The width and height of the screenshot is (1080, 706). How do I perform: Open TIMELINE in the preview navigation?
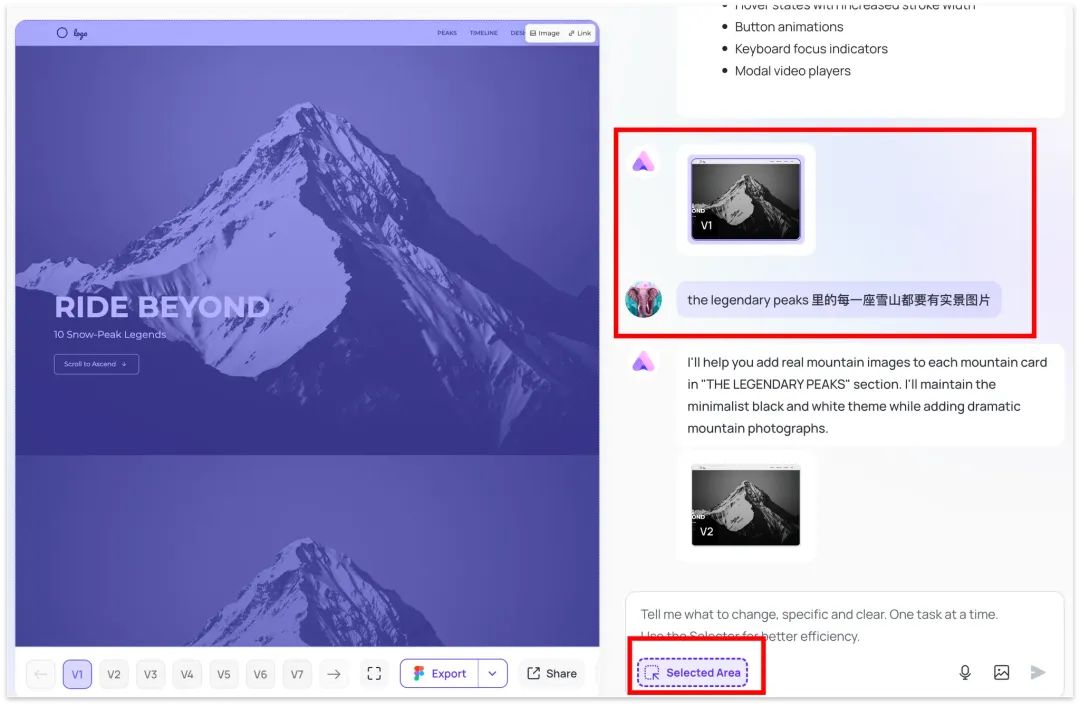(484, 33)
